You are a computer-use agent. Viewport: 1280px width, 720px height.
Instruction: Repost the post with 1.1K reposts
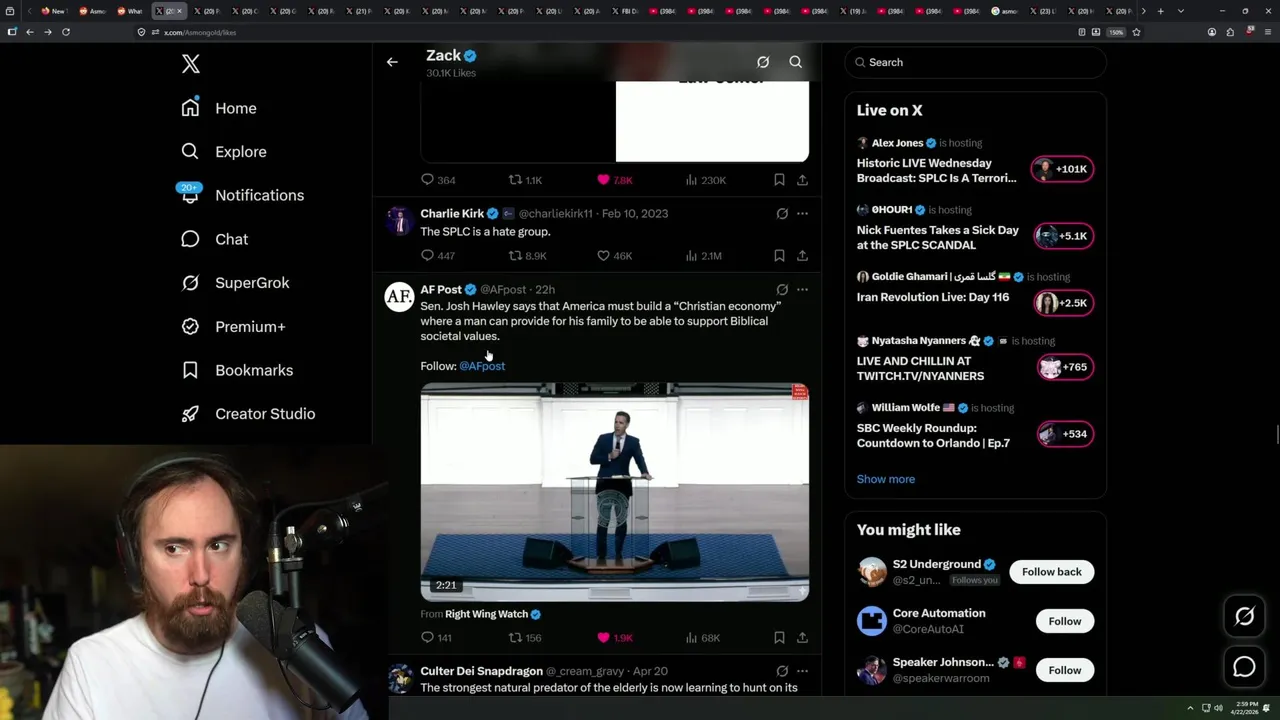[525, 180]
